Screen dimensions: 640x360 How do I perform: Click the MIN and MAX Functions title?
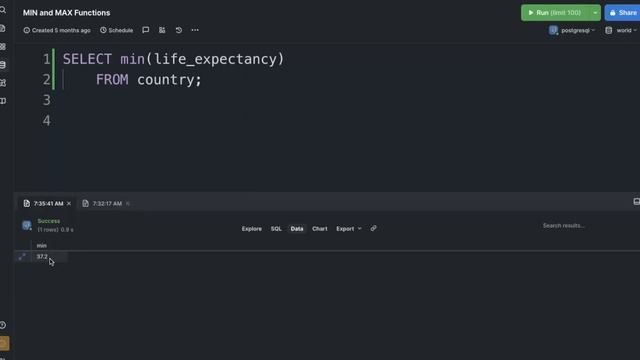click(67, 13)
